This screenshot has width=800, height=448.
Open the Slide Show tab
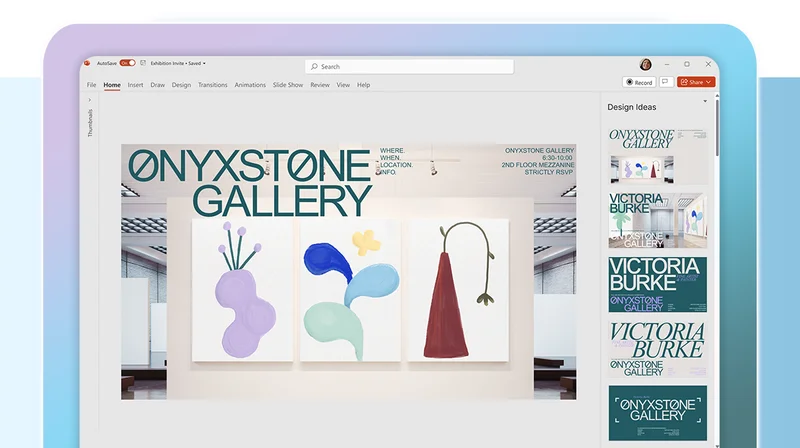288,85
